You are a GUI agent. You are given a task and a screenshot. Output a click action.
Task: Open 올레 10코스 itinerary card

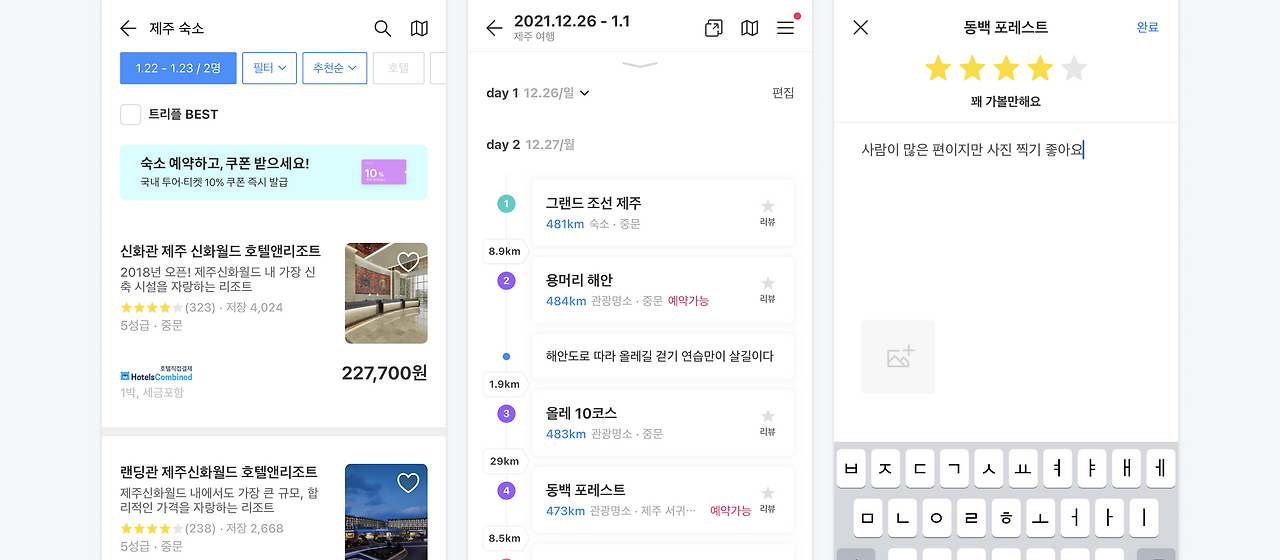pos(662,422)
